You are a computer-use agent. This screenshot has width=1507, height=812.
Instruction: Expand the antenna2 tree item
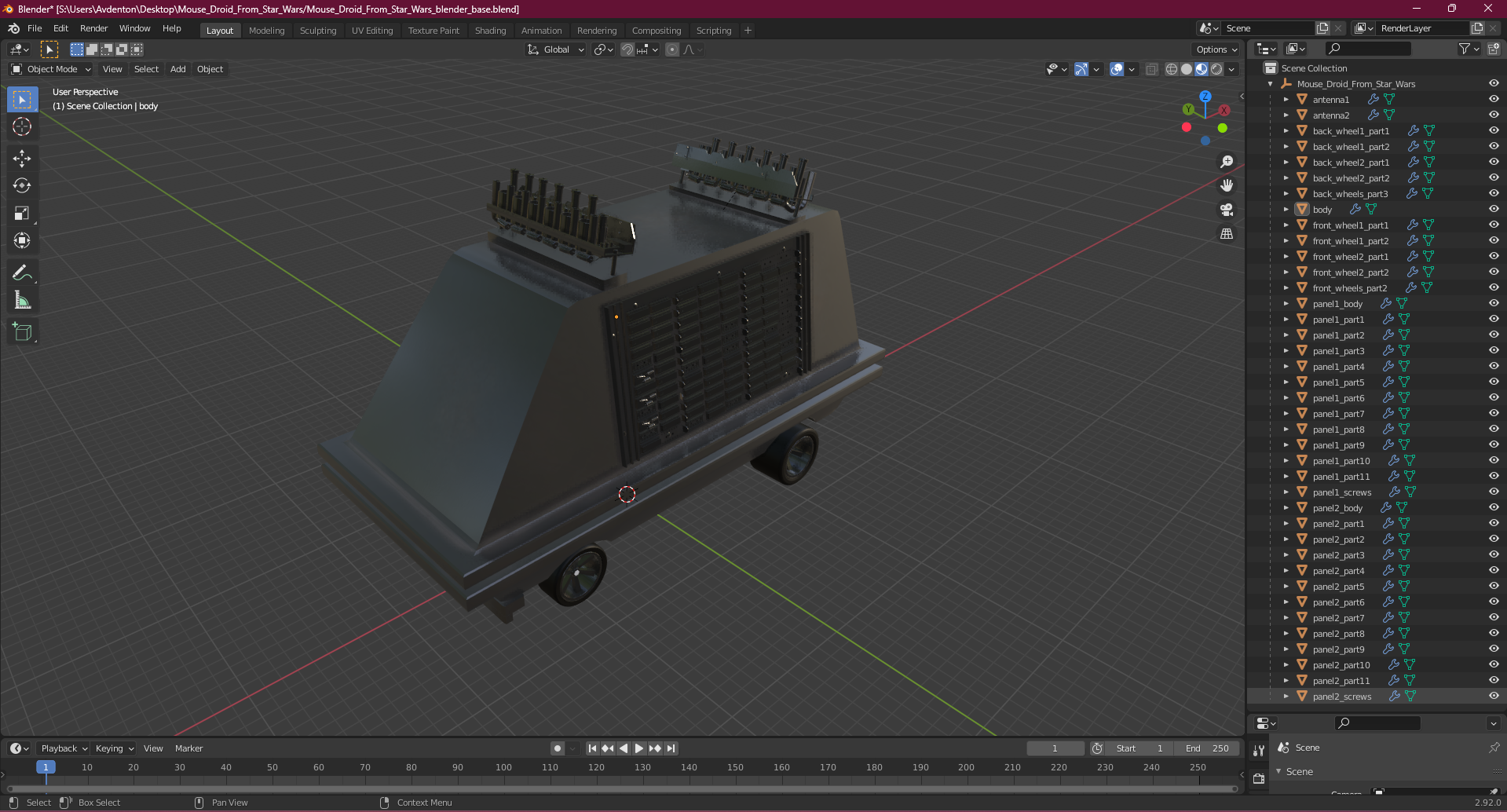click(x=1286, y=115)
